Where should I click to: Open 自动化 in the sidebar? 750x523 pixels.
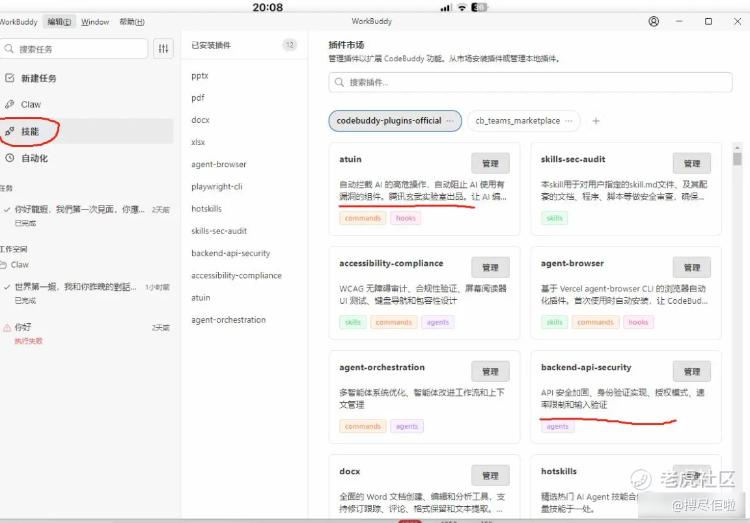(86, 158)
